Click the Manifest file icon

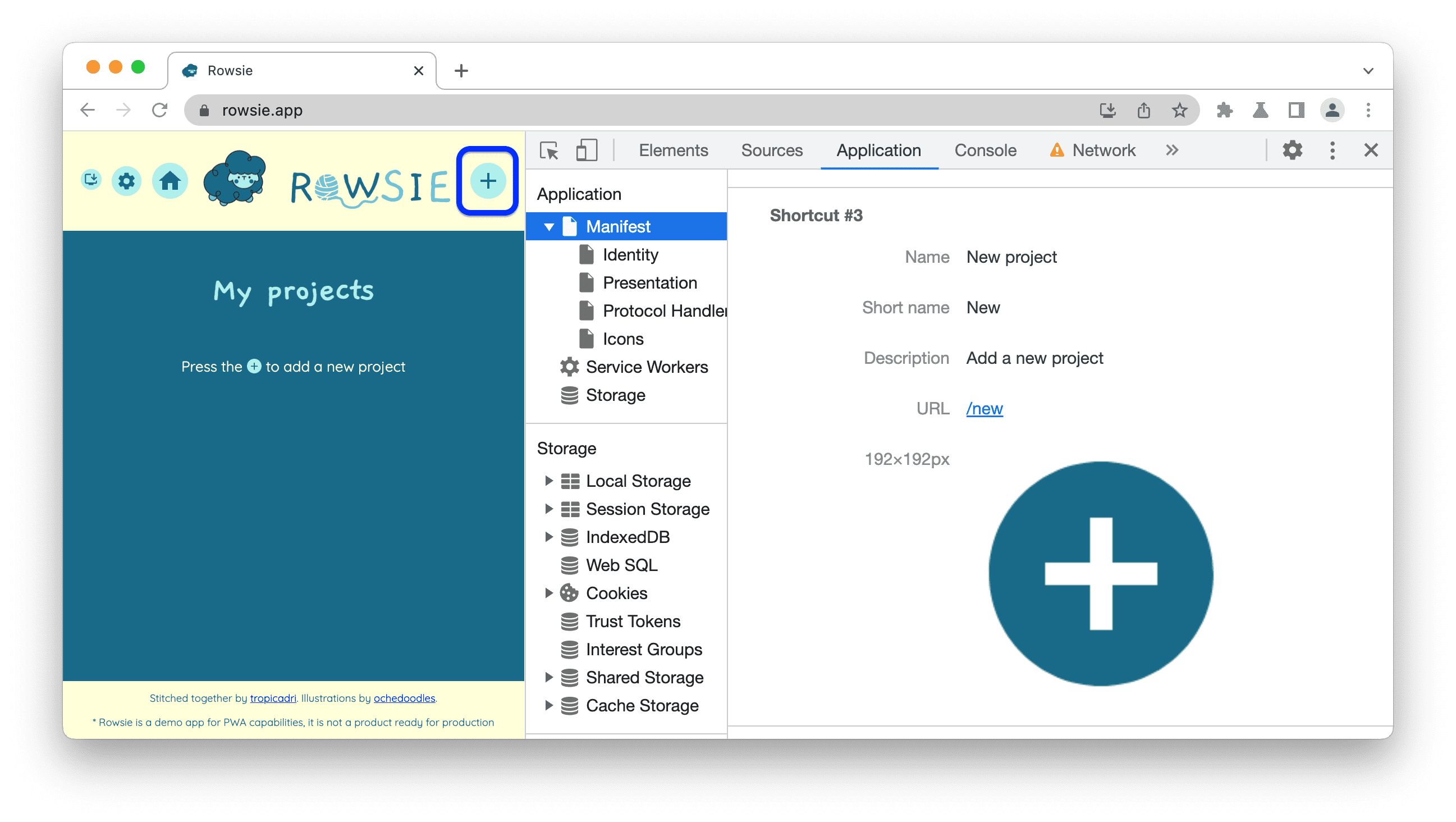[x=569, y=225]
